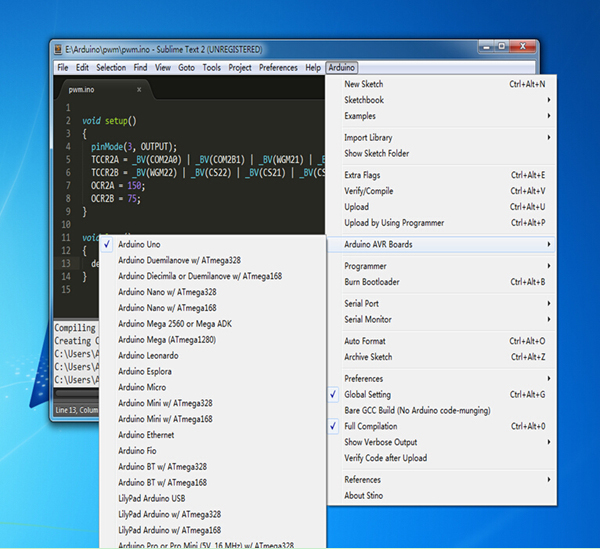
Task: Open the File menu
Action: [63, 68]
